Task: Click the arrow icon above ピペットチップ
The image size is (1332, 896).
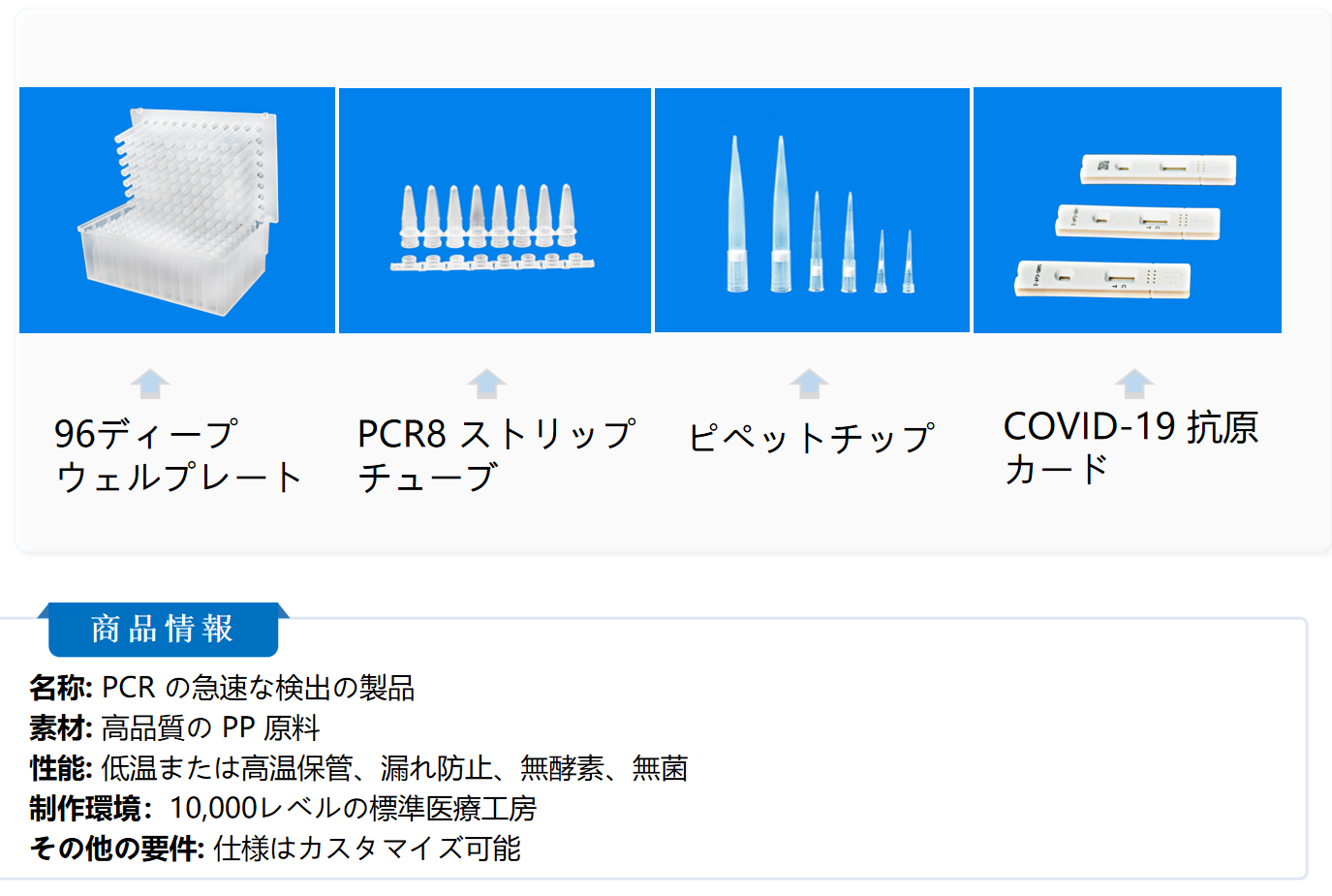Action: point(809,384)
